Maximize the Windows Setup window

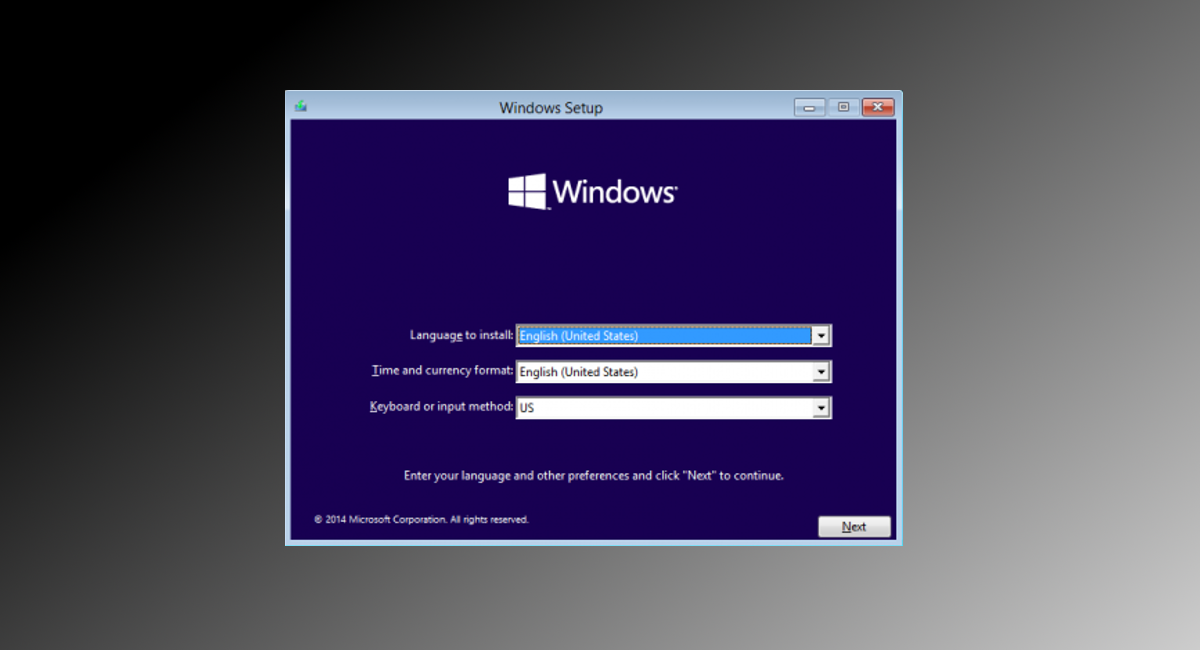click(843, 107)
